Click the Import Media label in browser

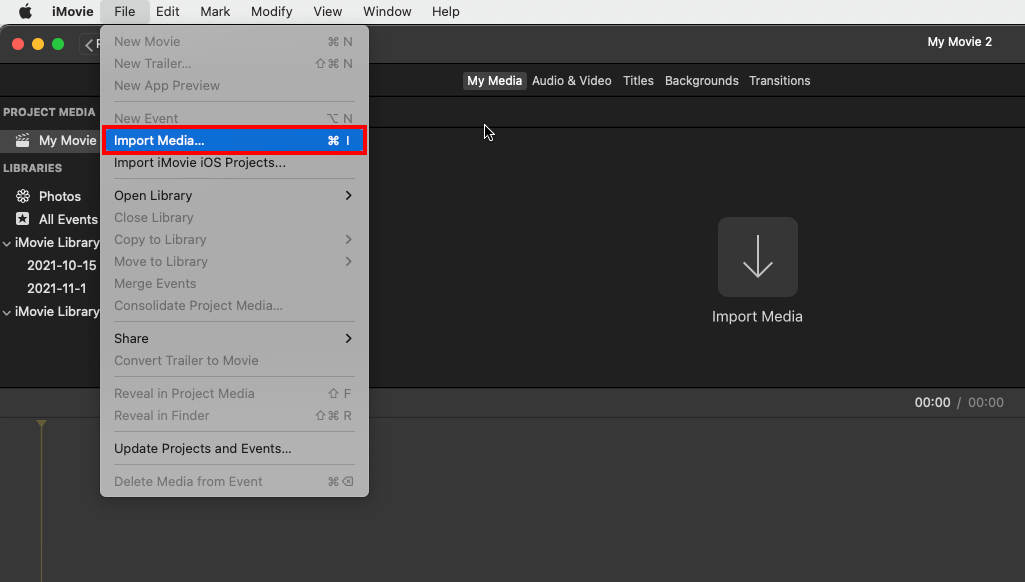coord(757,317)
